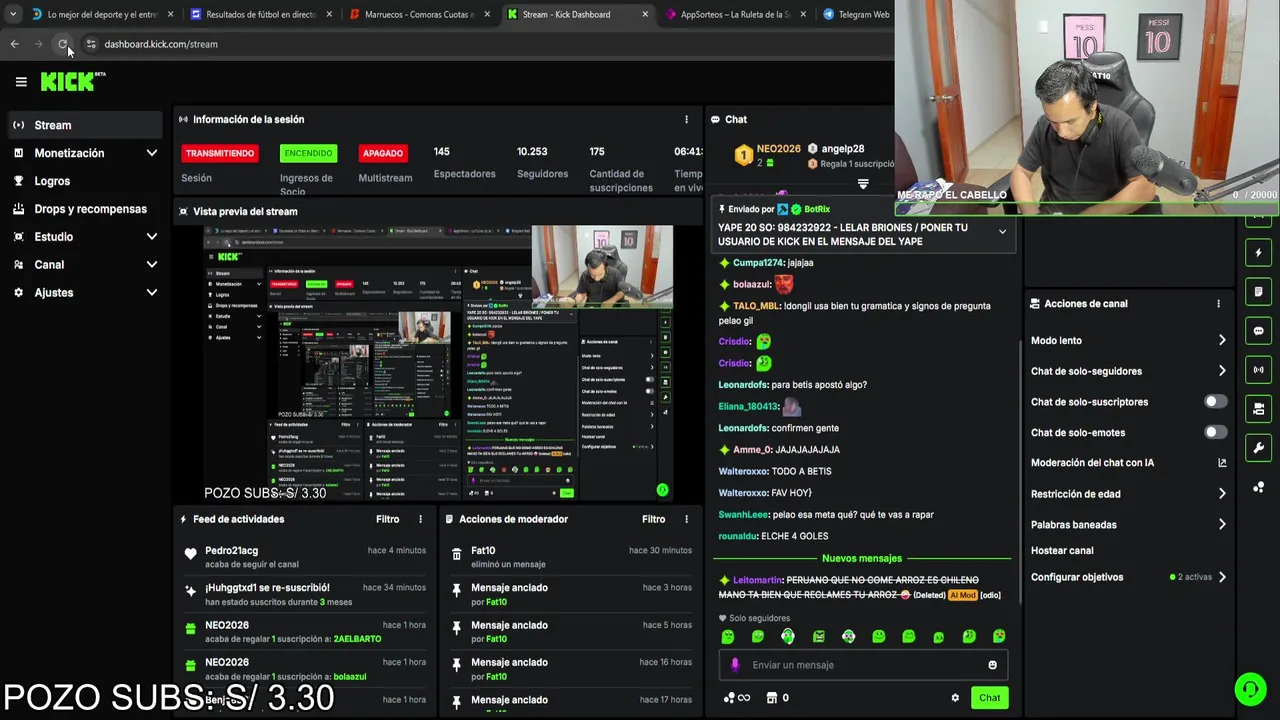Reload the browser page
The image size is (1280, 720).
click(63, 44)
